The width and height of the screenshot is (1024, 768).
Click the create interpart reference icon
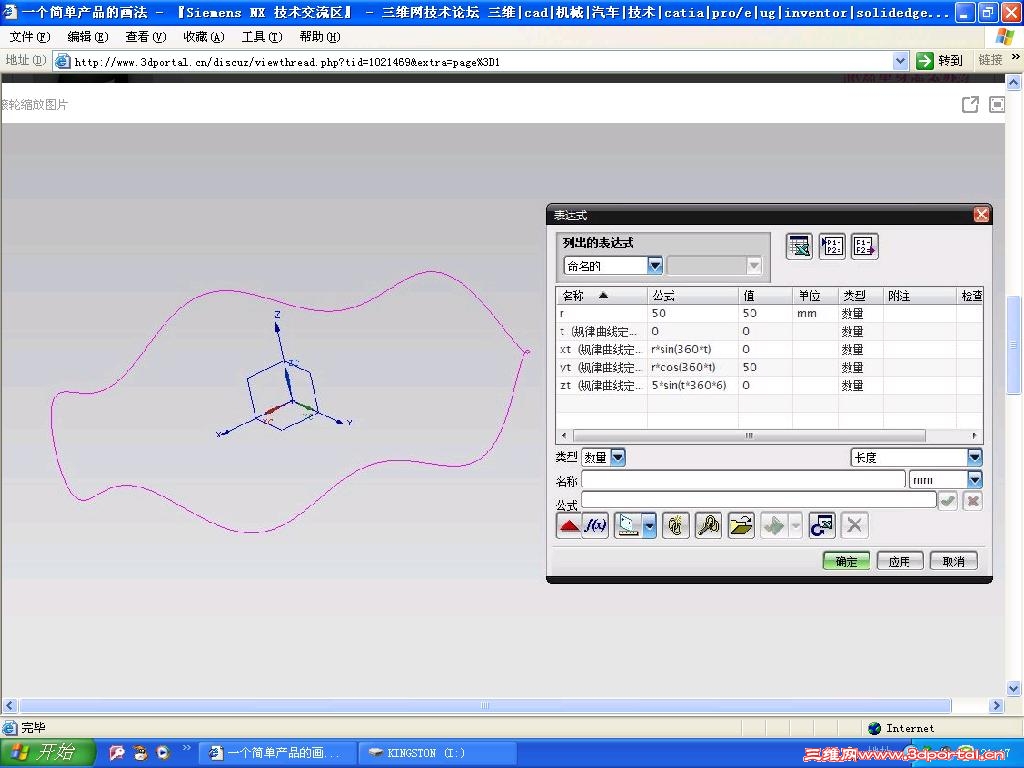click(676, 526)
